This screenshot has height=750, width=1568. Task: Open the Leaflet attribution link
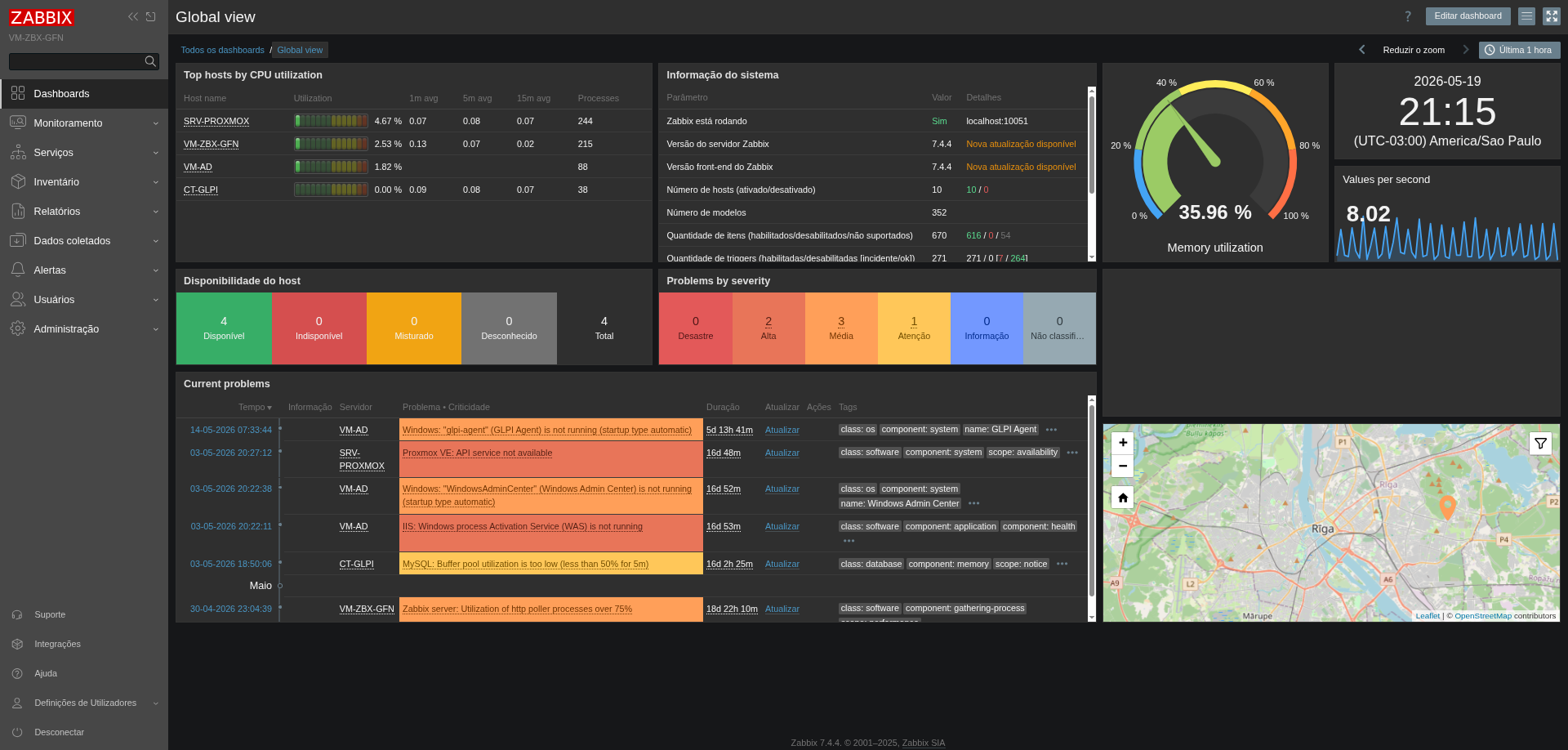click(x=1428, y=616)
